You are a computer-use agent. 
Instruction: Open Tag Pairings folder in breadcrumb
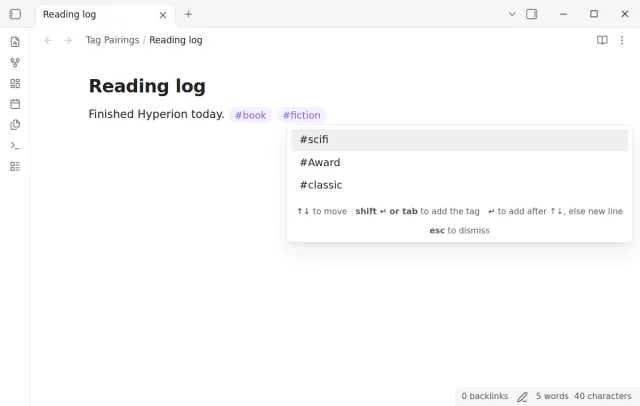coord(112,40)
